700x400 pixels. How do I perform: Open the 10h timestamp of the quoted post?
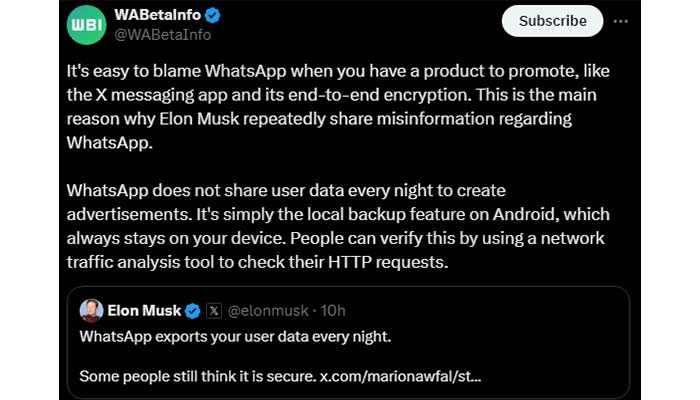click(x=333, y=310)
